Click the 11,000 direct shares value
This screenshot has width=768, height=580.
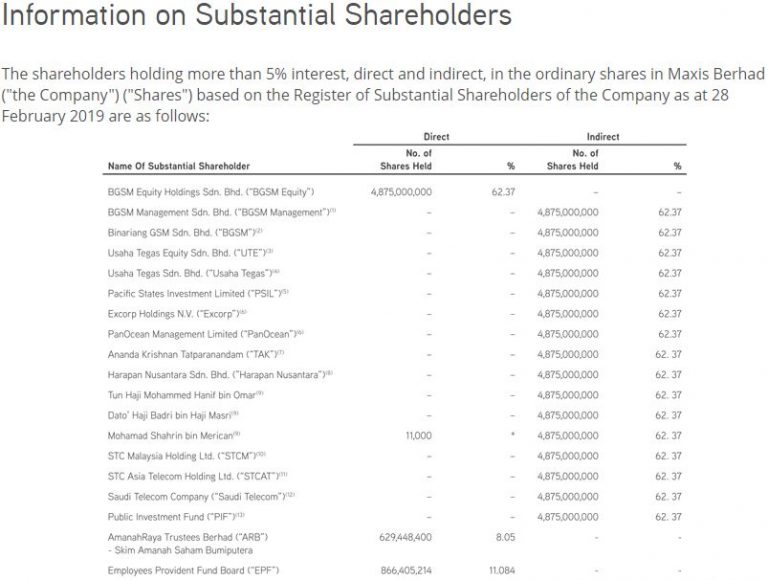pos(419,435)
